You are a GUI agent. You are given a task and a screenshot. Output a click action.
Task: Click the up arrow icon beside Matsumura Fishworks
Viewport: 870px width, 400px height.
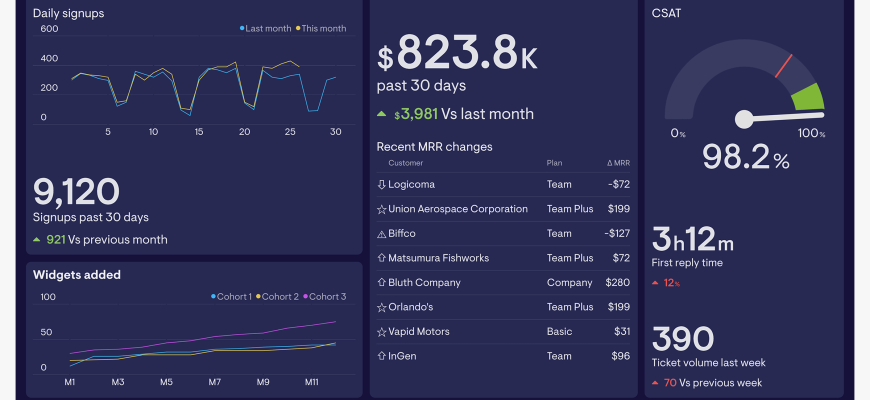381,258
